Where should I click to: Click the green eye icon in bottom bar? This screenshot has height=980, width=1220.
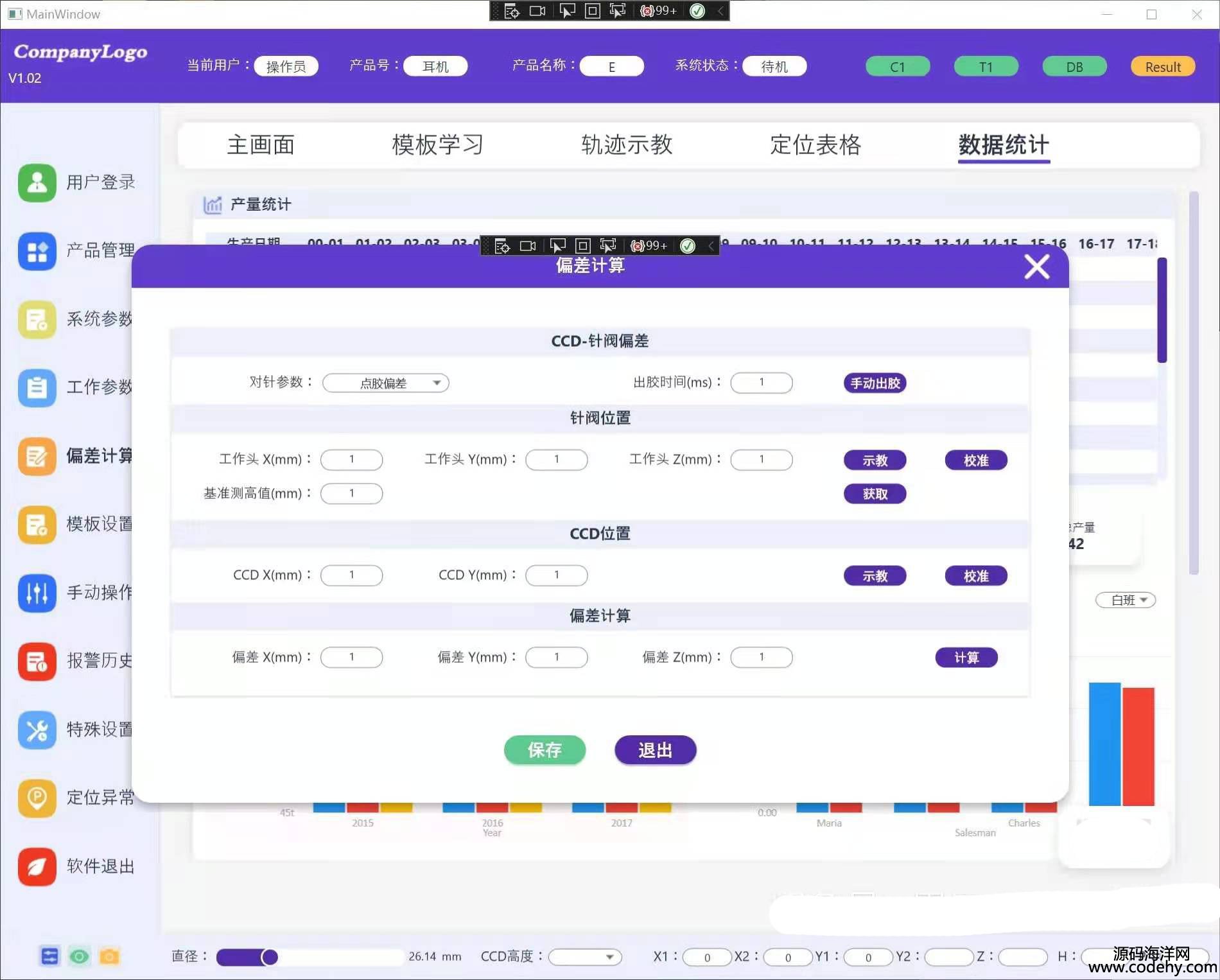(x=80, y=956)
